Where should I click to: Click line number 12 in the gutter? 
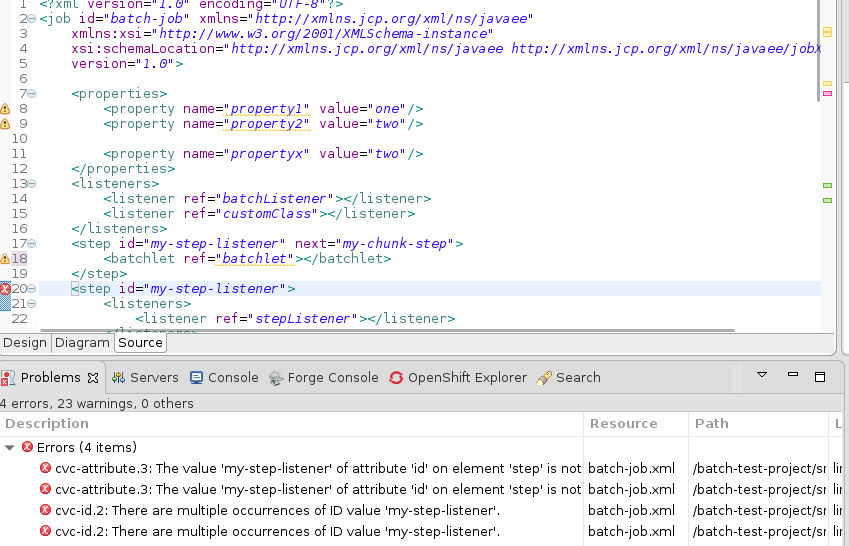pos(19,169)
